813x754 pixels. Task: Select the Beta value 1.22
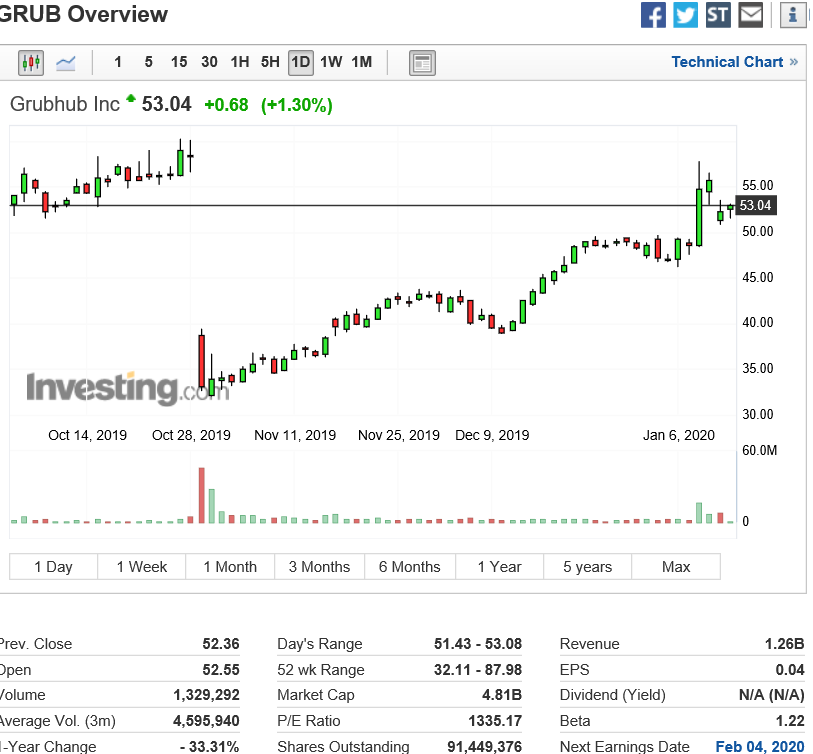click(790, 721)
